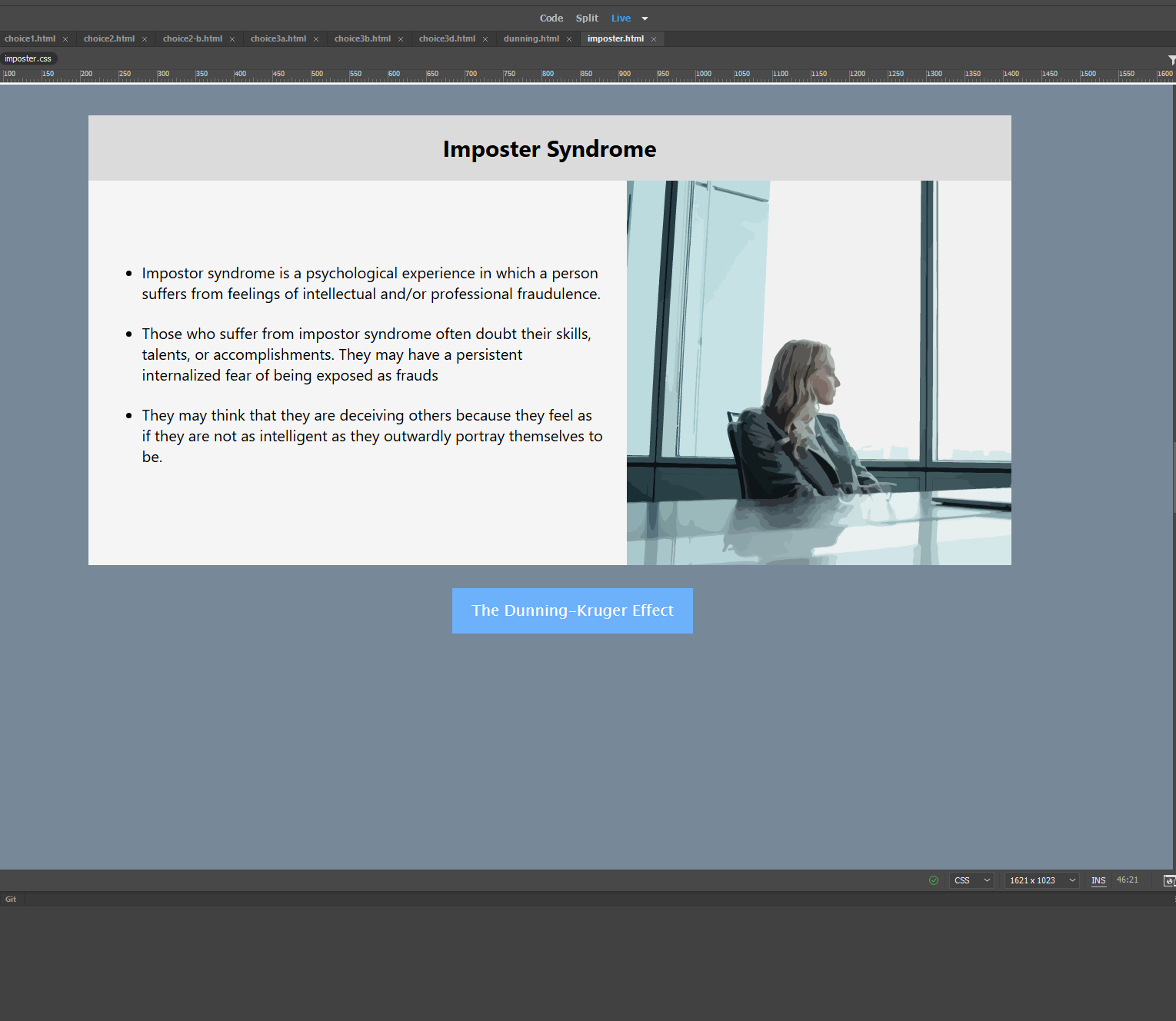Switch to Split view
The image size is (1176, 1021).
click(x=587, y=18)
